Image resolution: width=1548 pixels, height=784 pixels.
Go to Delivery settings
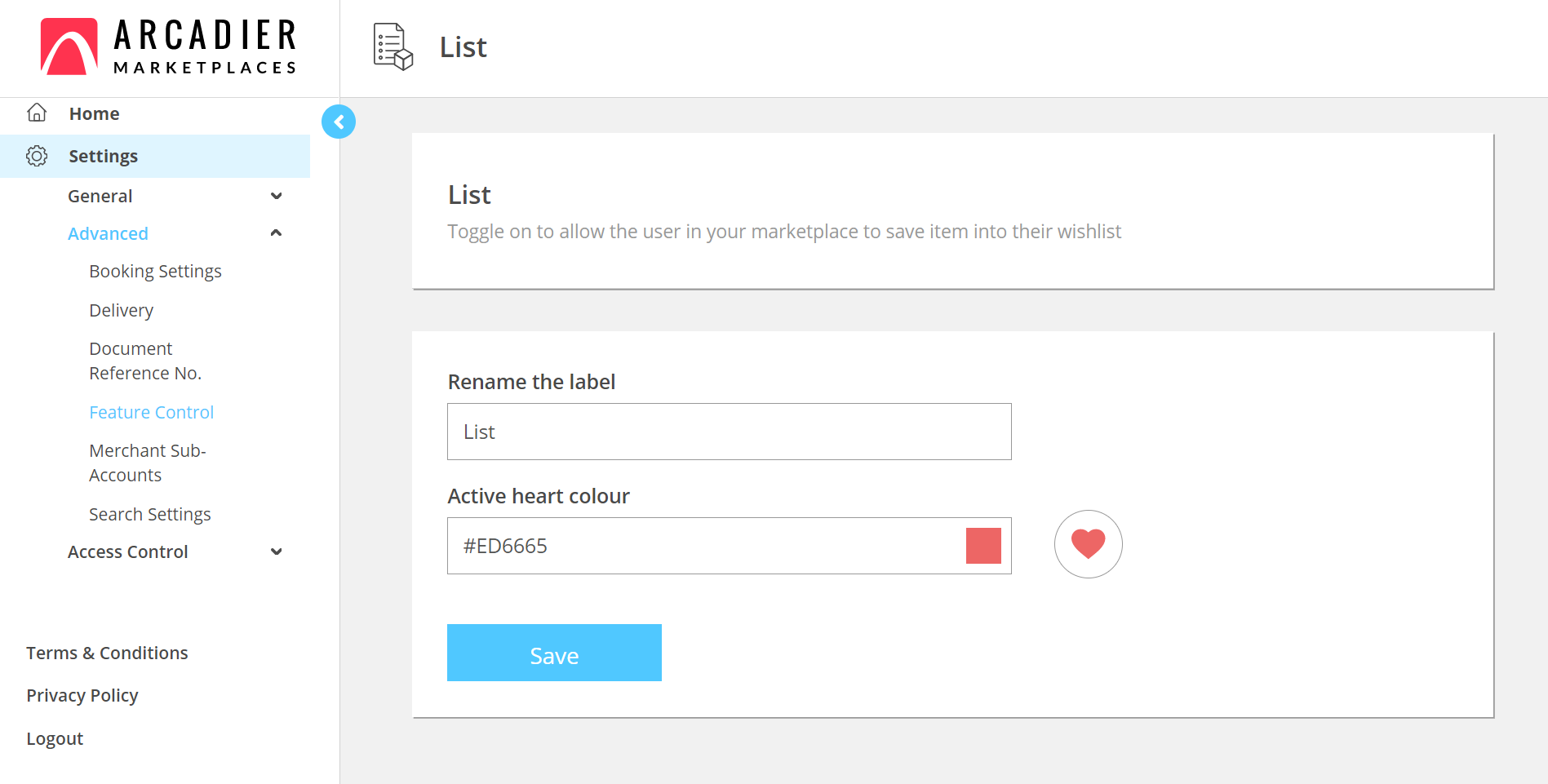121,310
